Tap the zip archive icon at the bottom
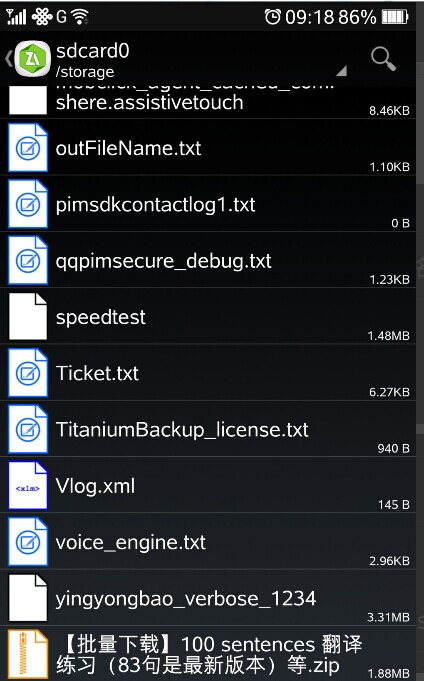Screen dimensions: 424x681 click(28, 655)
